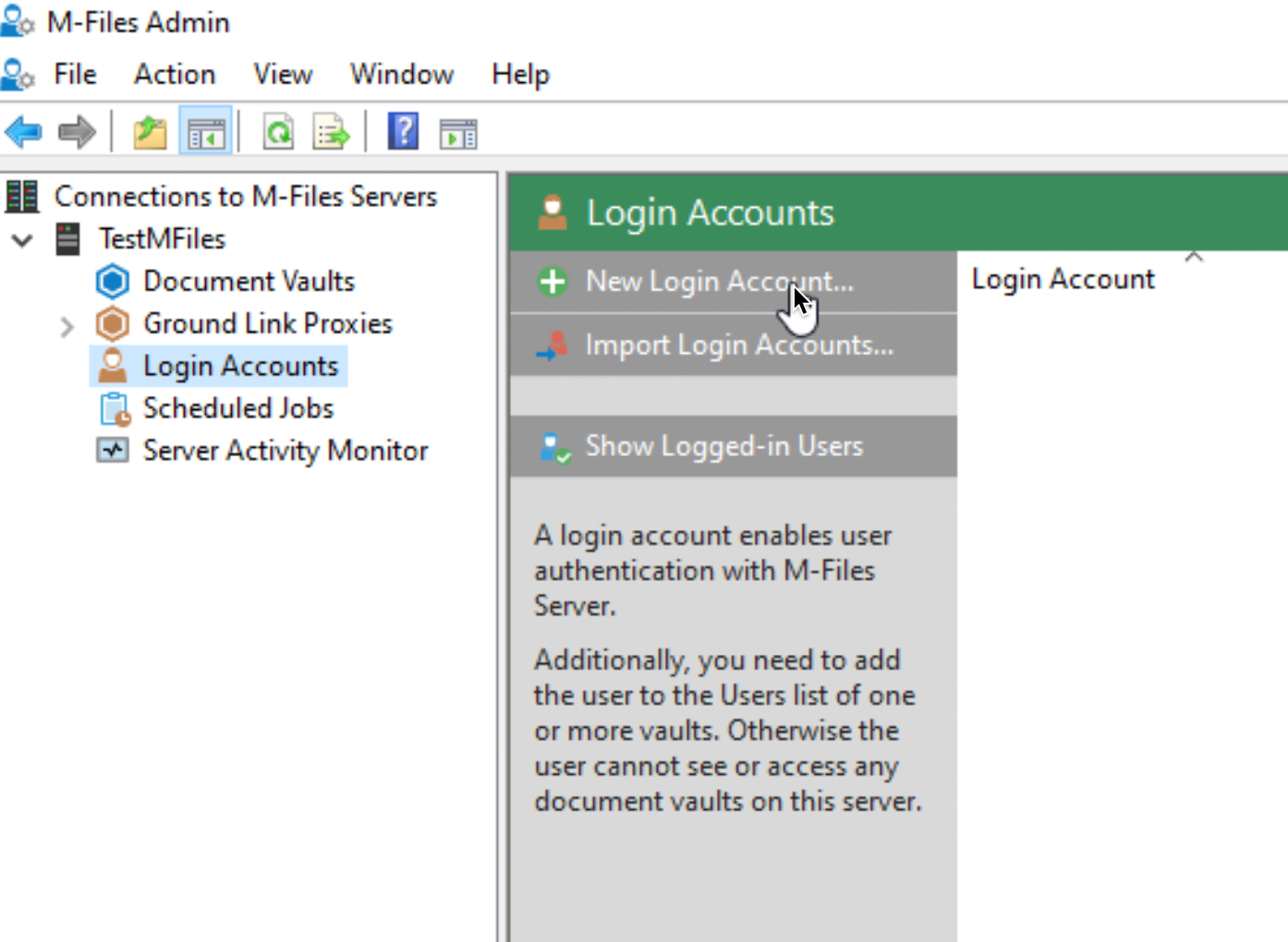Click the Show Logged-in Users icon

point(555,448)
